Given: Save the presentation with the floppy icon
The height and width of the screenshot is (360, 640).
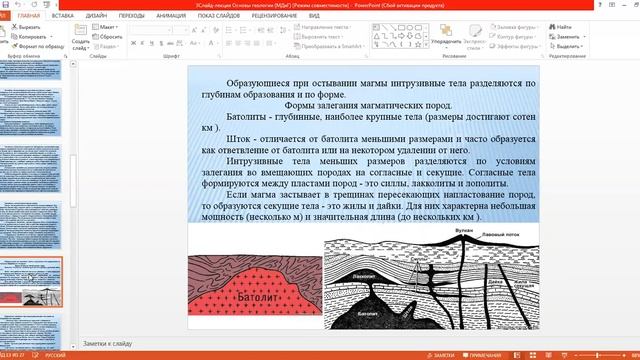Looking at the screenshot, I should pos(5,5).
